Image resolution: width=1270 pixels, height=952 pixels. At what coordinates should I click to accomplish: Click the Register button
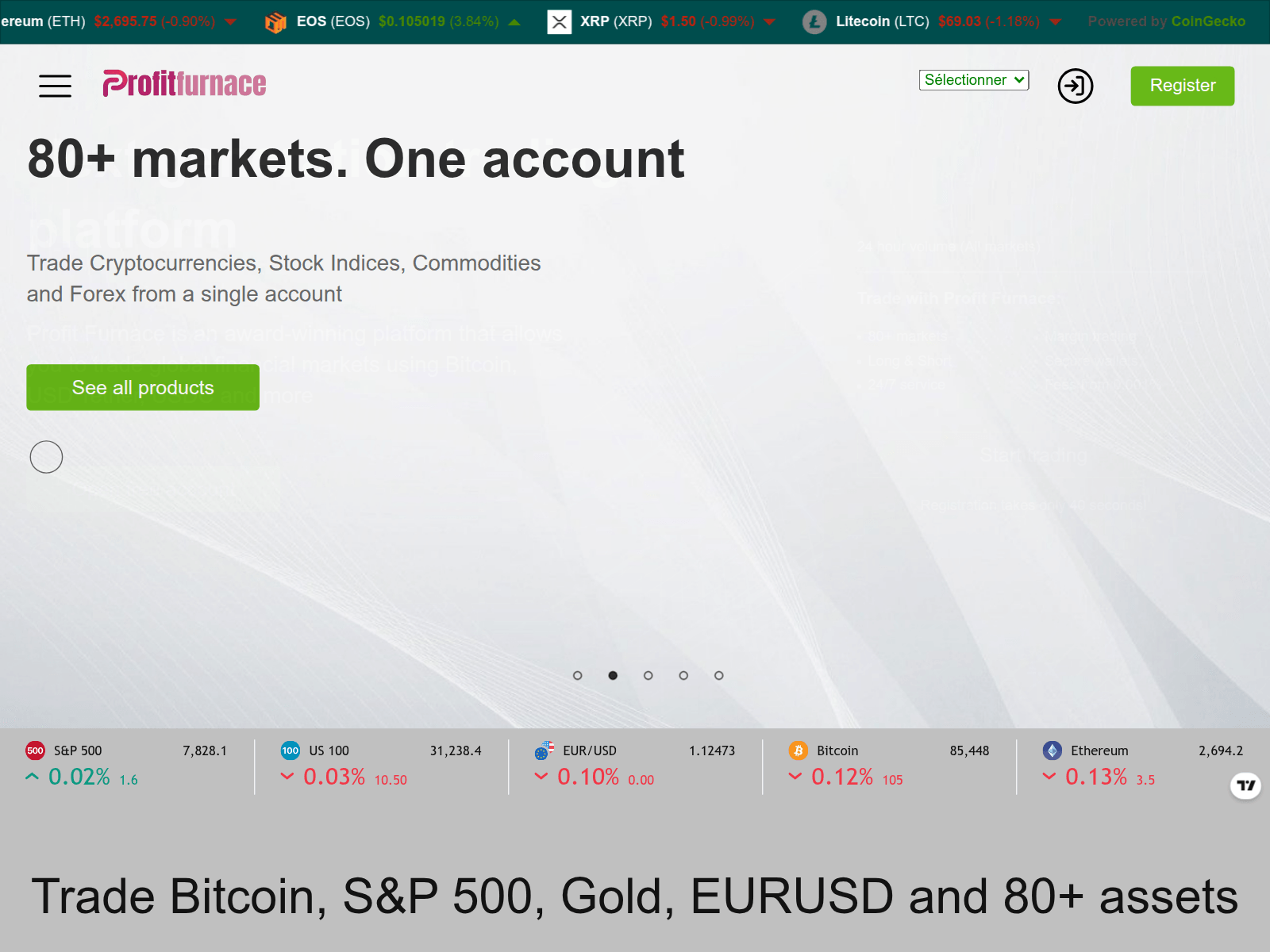tap(1182, 86)
